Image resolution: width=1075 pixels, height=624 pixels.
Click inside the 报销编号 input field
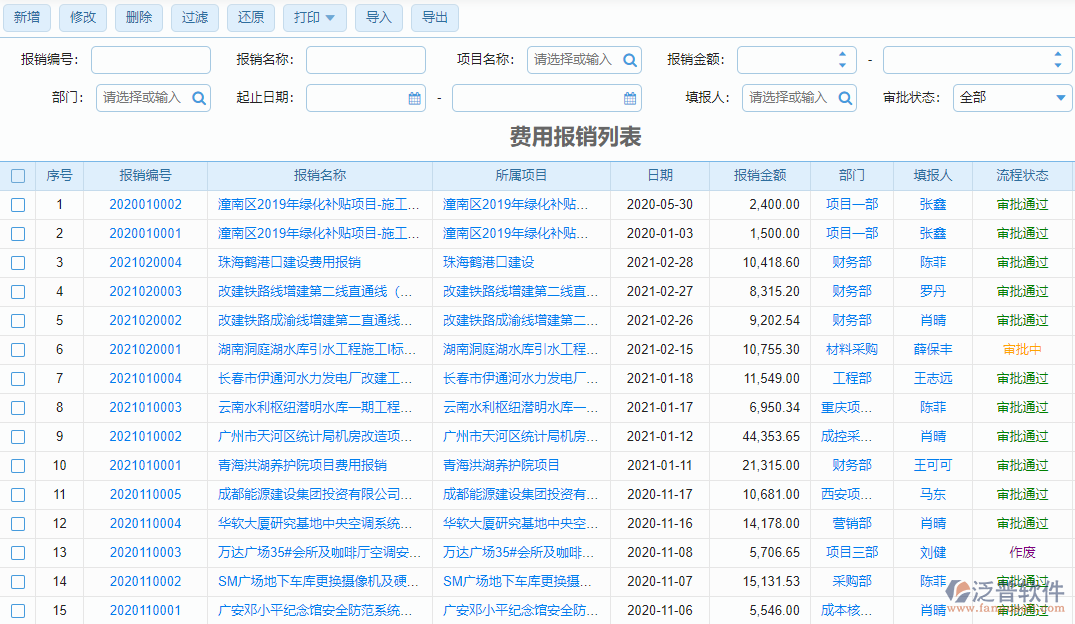pos(150,59)
